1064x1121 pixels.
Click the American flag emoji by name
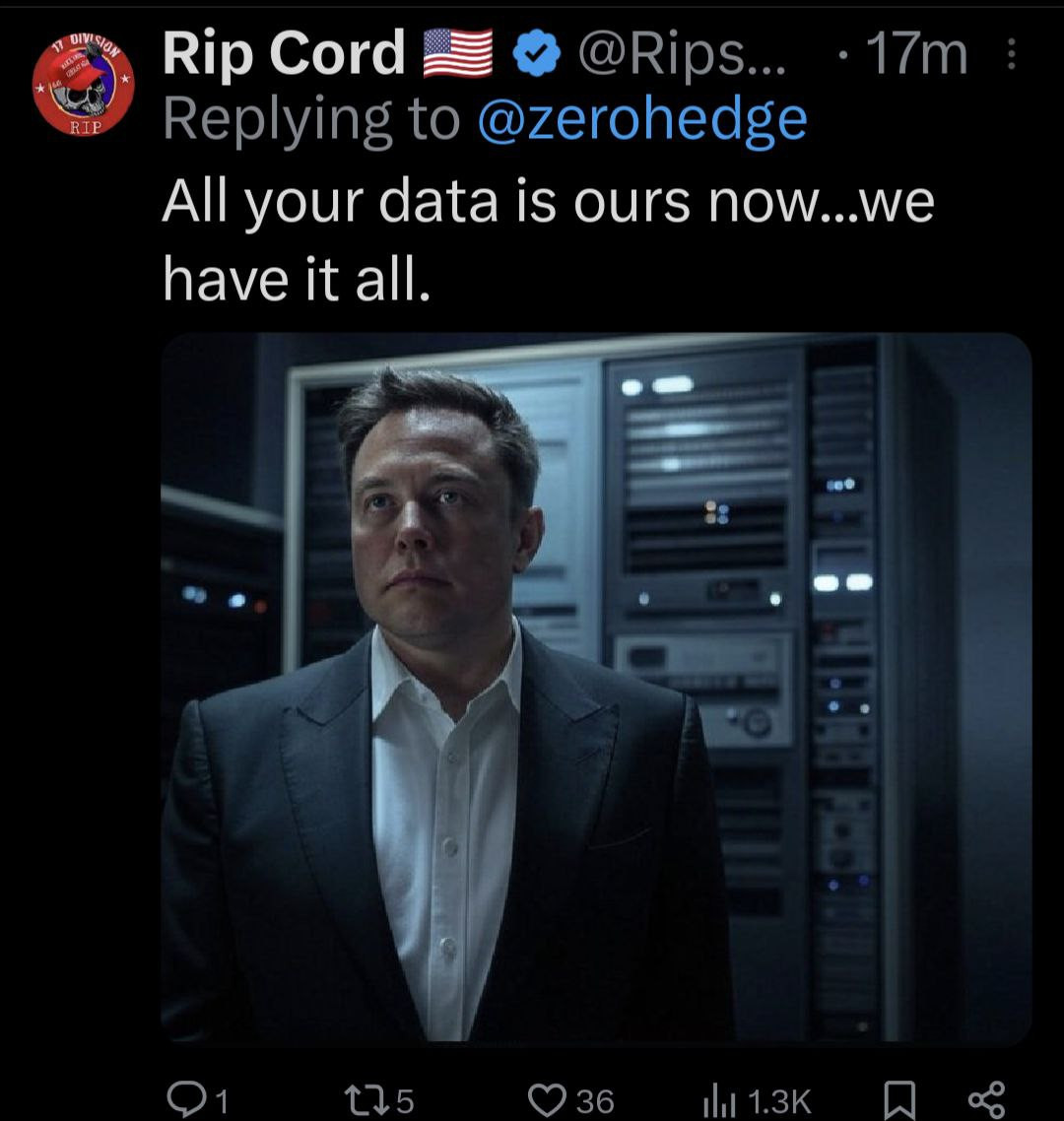tap(457, 55)
